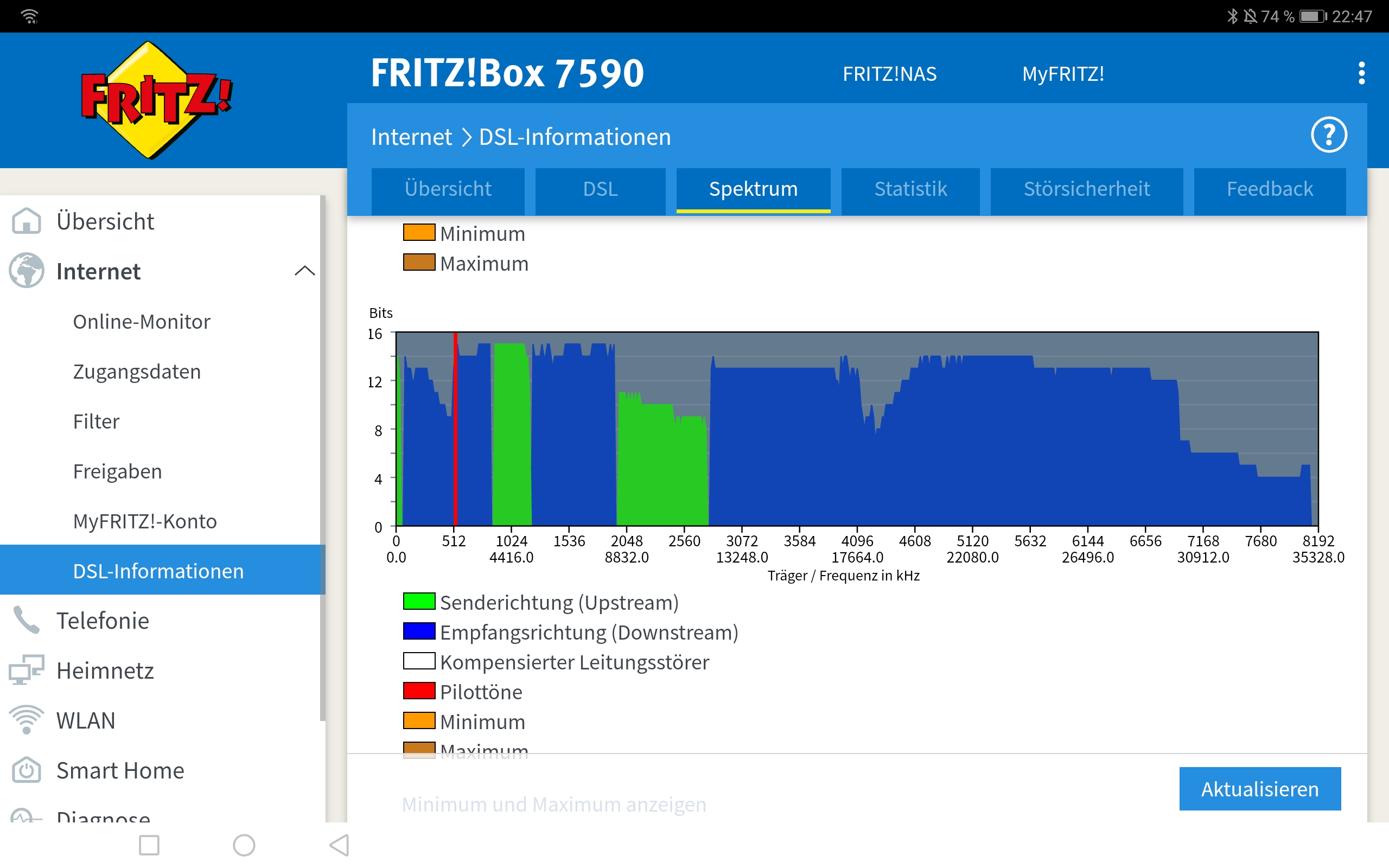The width and height of the screenshot is (1389, 868).
Task: Click the Übersicht home icon in sidebar
Action: pyautogui.click(x=27, y=221)
